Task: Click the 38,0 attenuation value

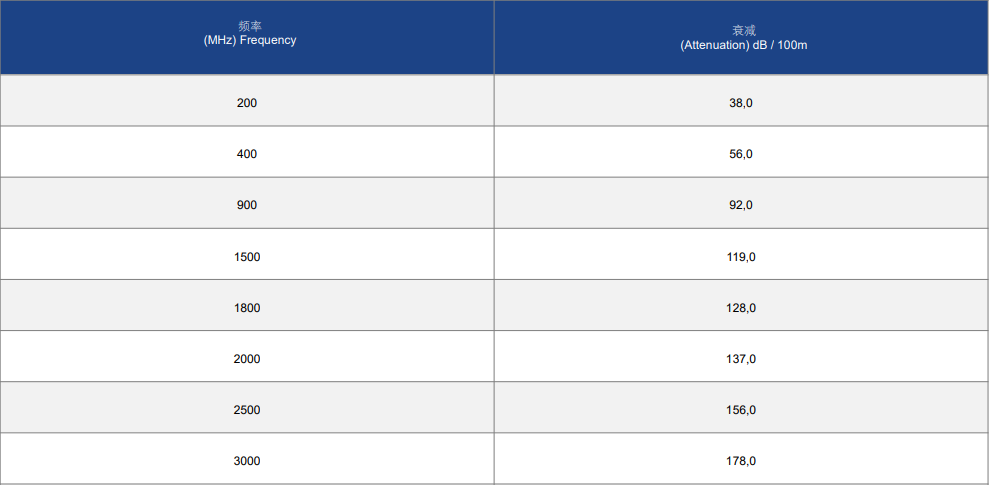Action: tap(741, 103)
